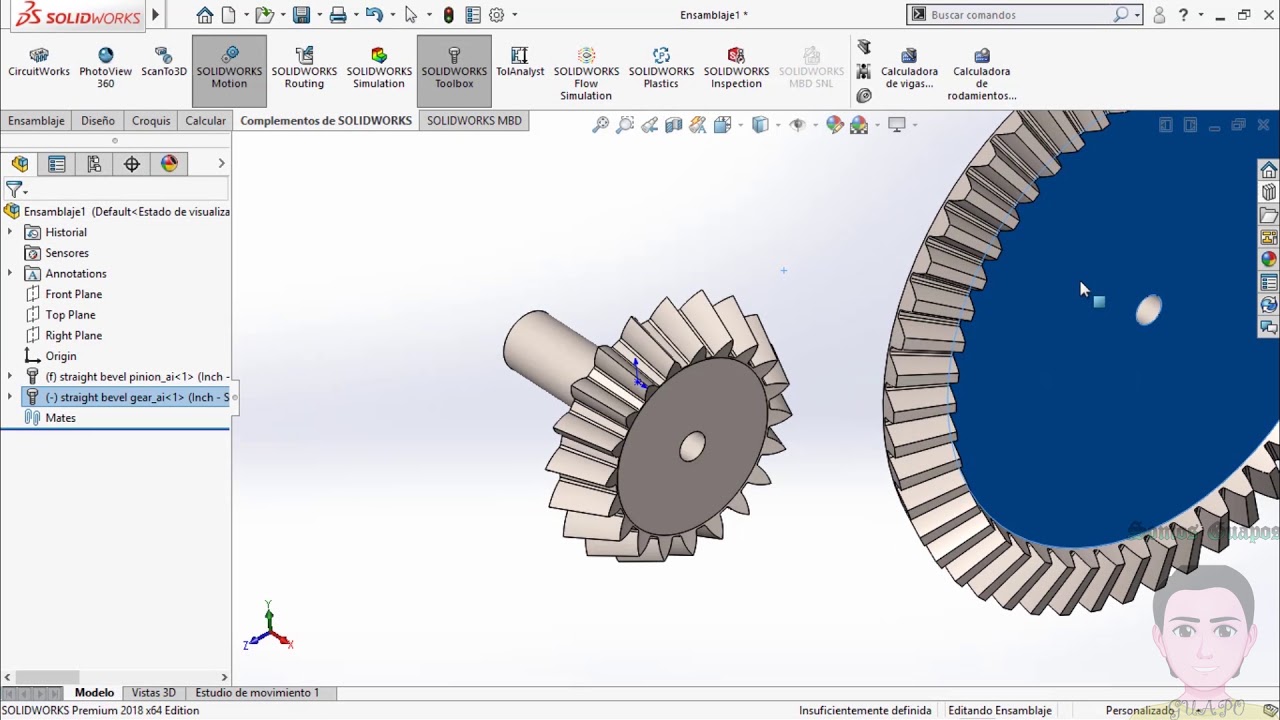This screenshot has width=1280, height=720.
Task: Print the current document
Action: pos(338,15)
